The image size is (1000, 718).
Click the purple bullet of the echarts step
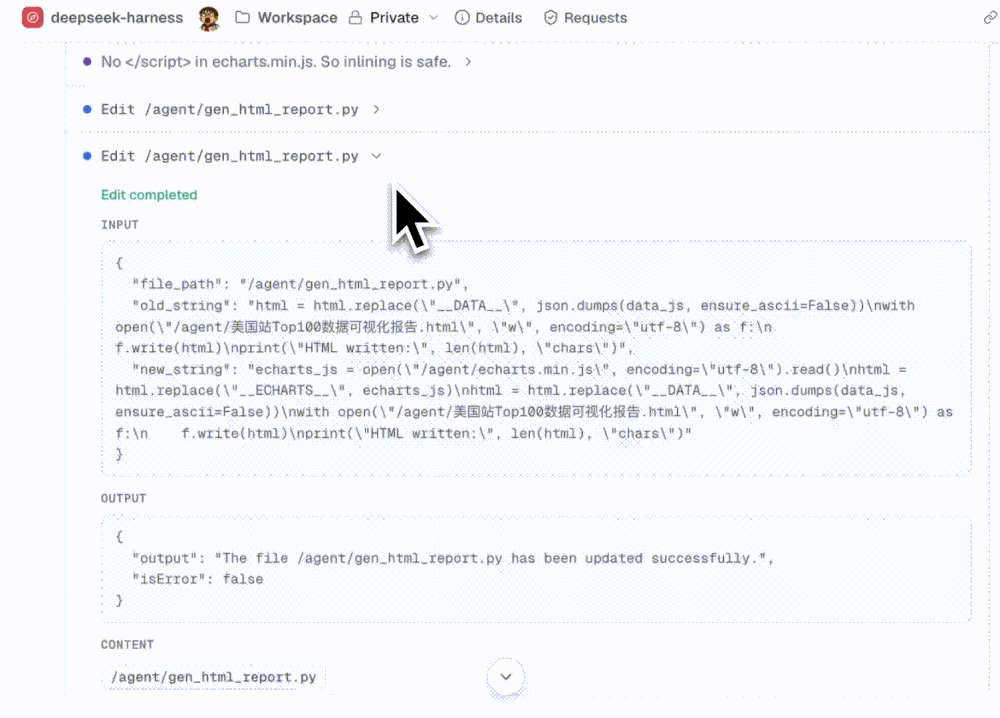pos(87,62)
